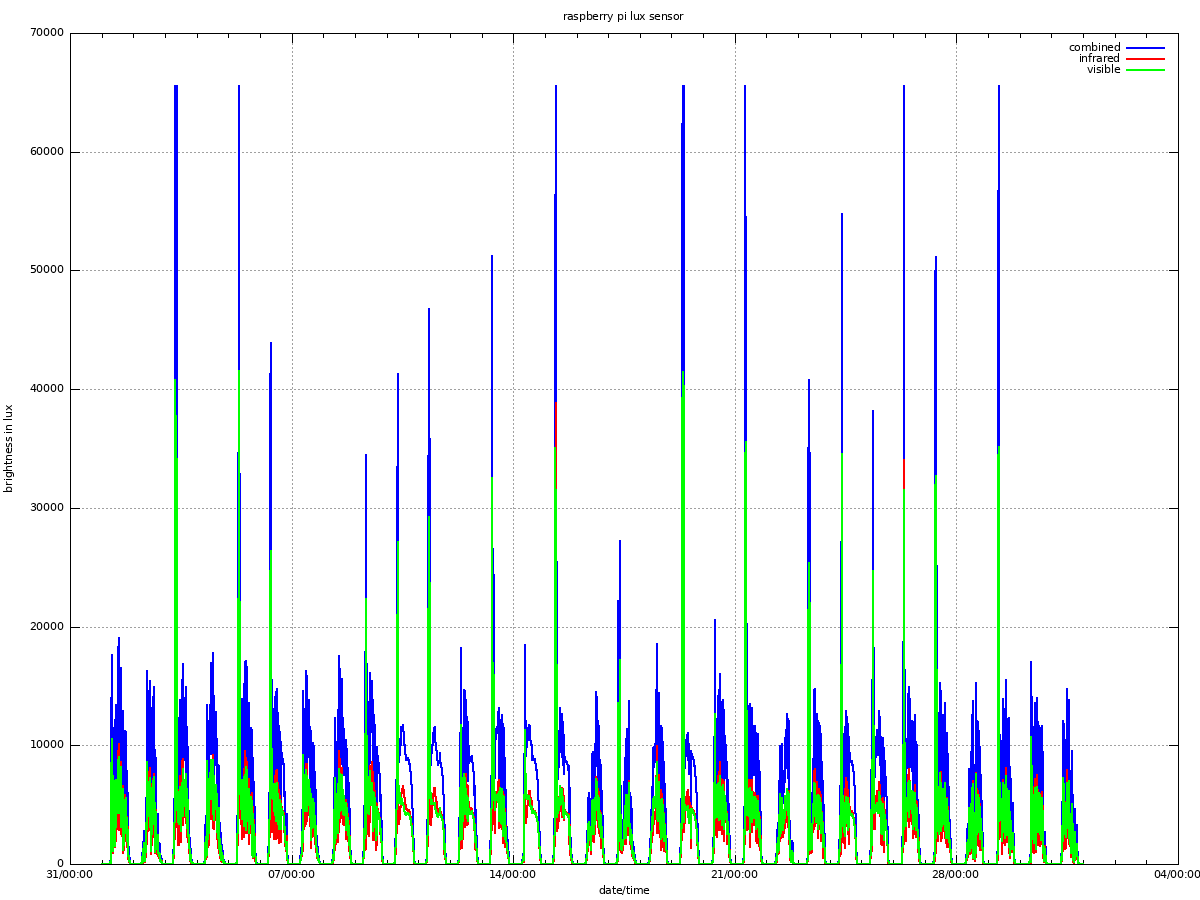
Task: Click the y-axis value 70000
Action: click(x=48, y=33)
